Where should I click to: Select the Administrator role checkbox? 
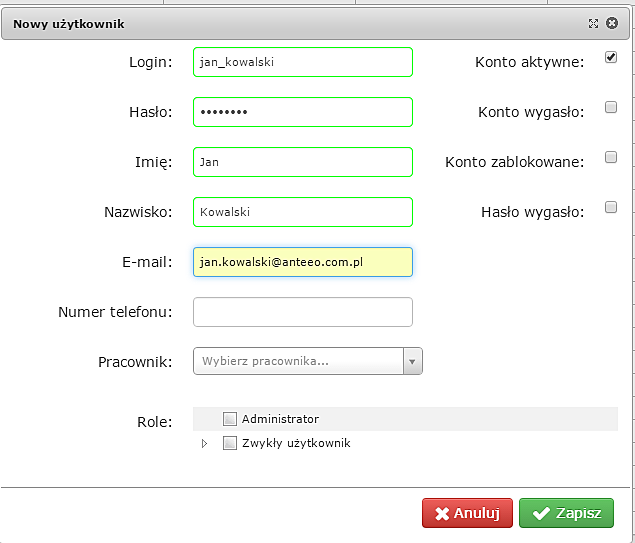click(230, 419)
